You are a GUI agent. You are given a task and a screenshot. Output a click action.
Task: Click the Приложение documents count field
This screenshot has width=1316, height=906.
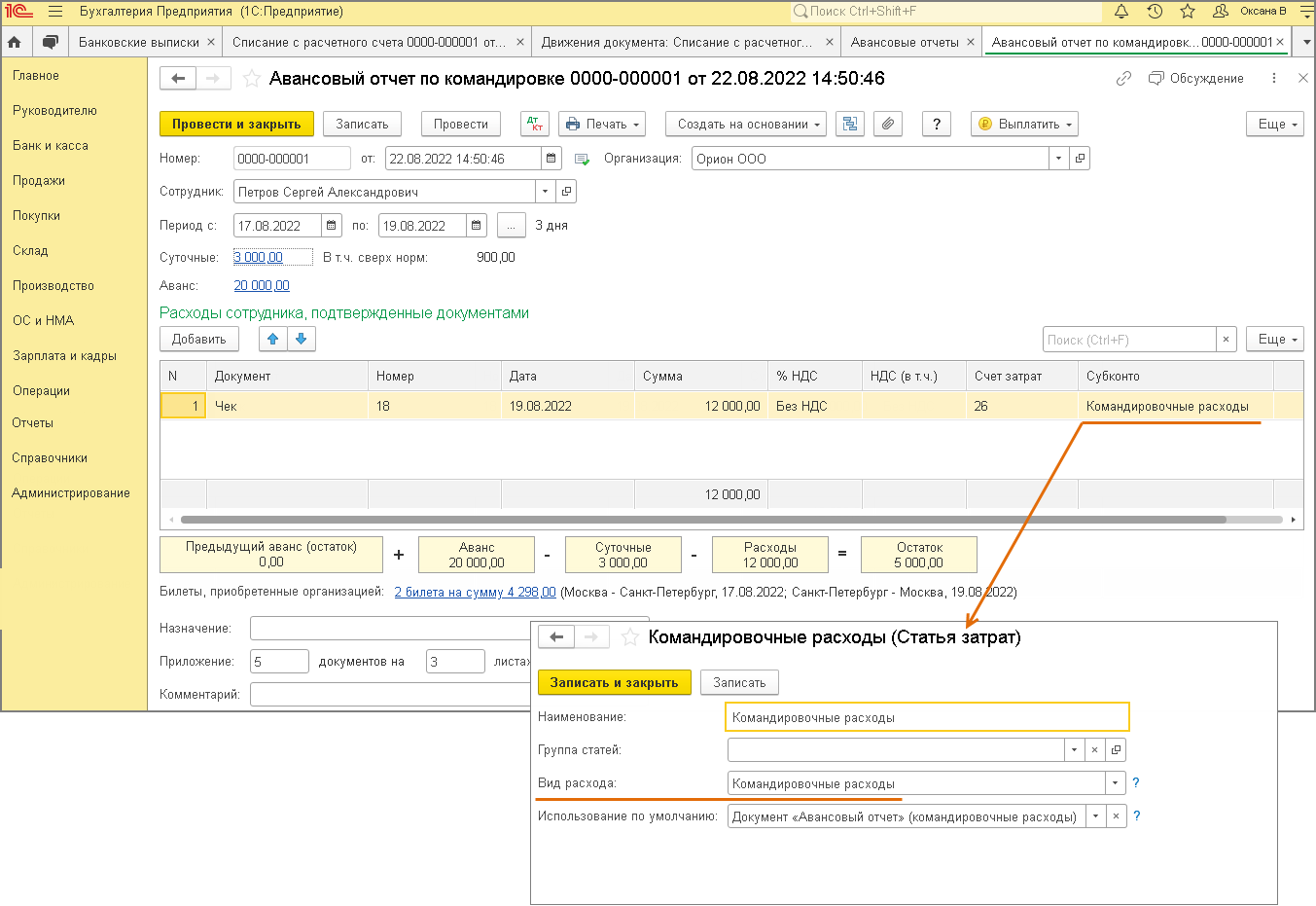coord(279,662)
